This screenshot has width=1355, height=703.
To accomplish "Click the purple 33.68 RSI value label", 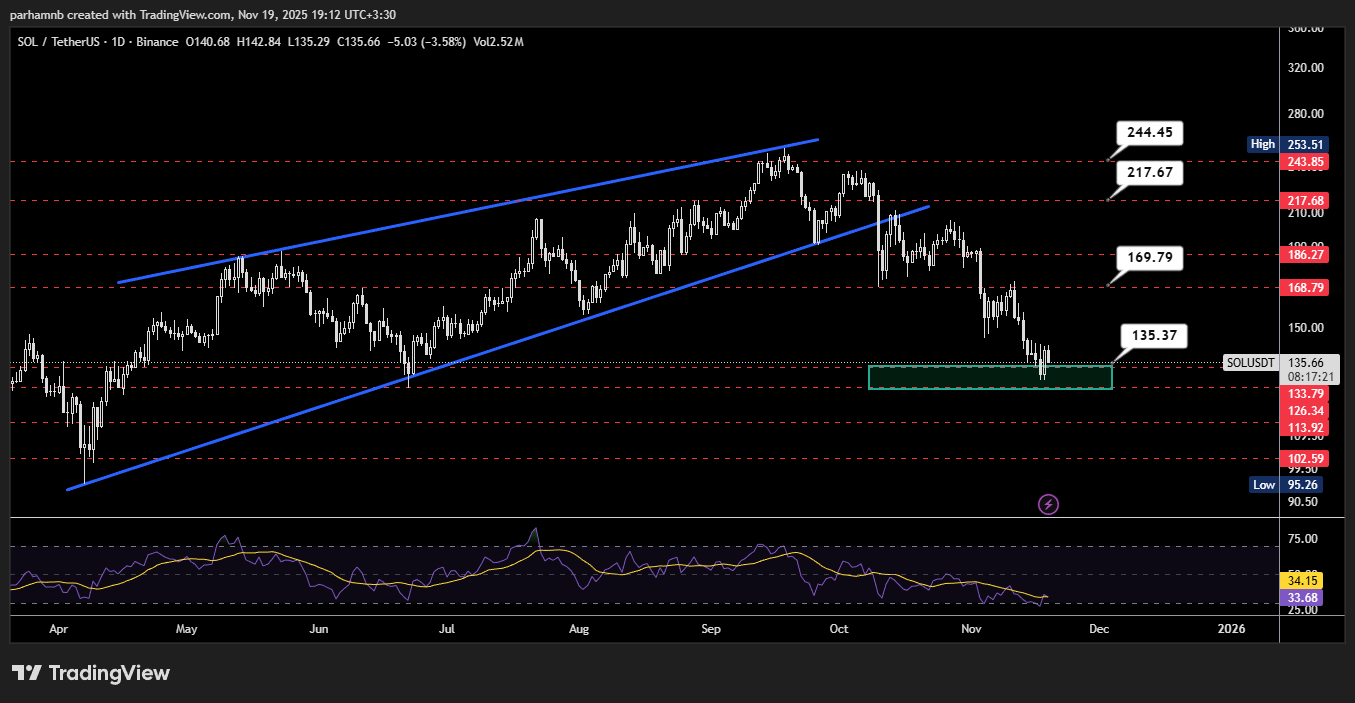I will point(1302,597).
